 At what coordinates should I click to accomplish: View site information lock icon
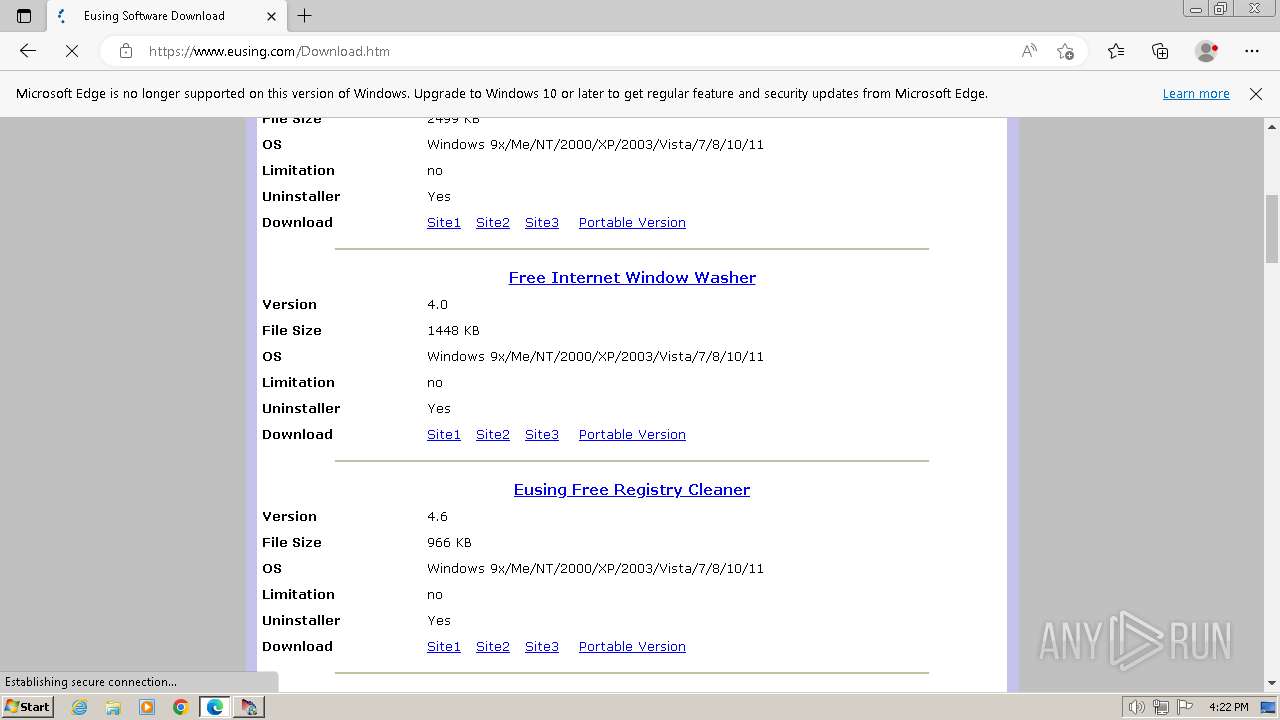(126, 51)
